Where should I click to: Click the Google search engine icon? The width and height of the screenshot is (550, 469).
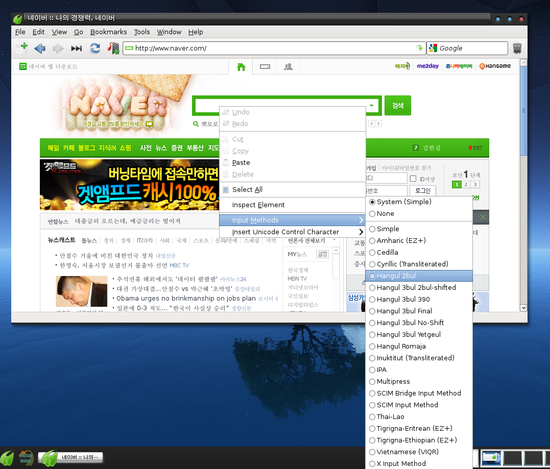click(x=433, y=48)
